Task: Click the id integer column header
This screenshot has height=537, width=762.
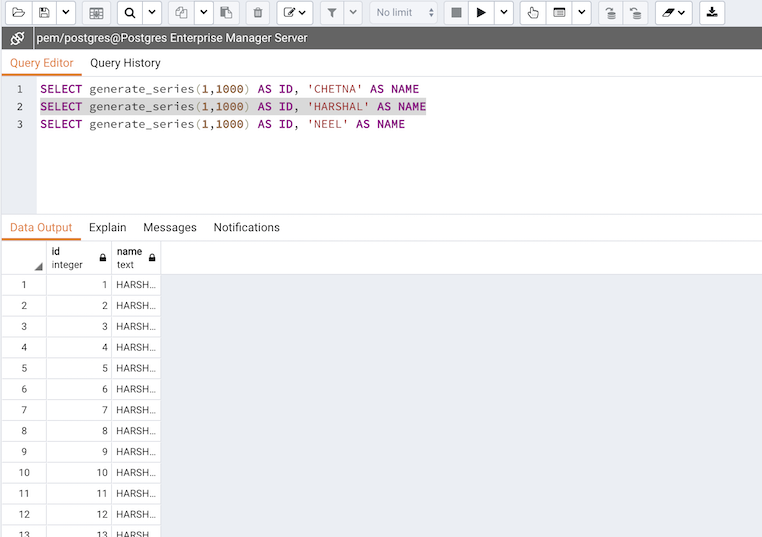Action: click(x=79, y=258)
